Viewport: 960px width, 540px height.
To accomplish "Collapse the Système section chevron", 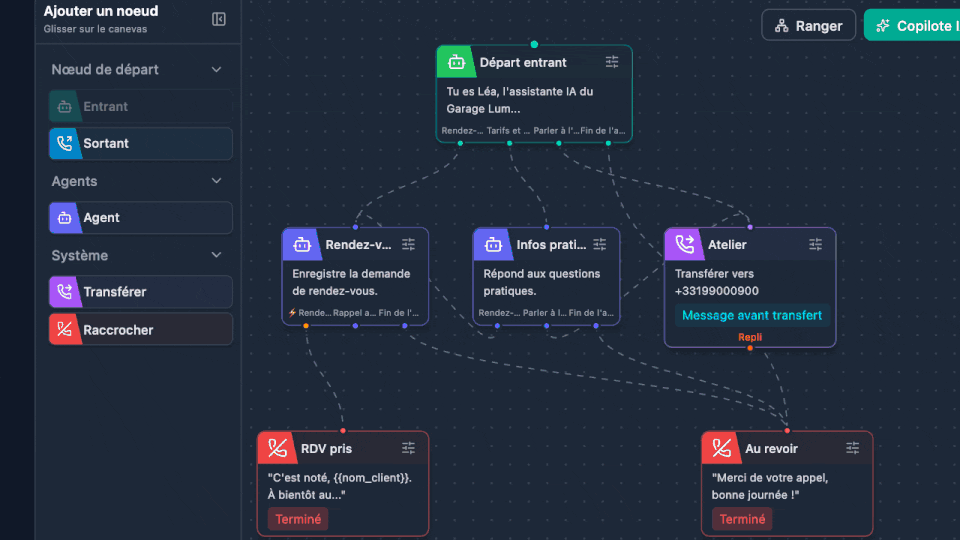I will click(216, 255).
